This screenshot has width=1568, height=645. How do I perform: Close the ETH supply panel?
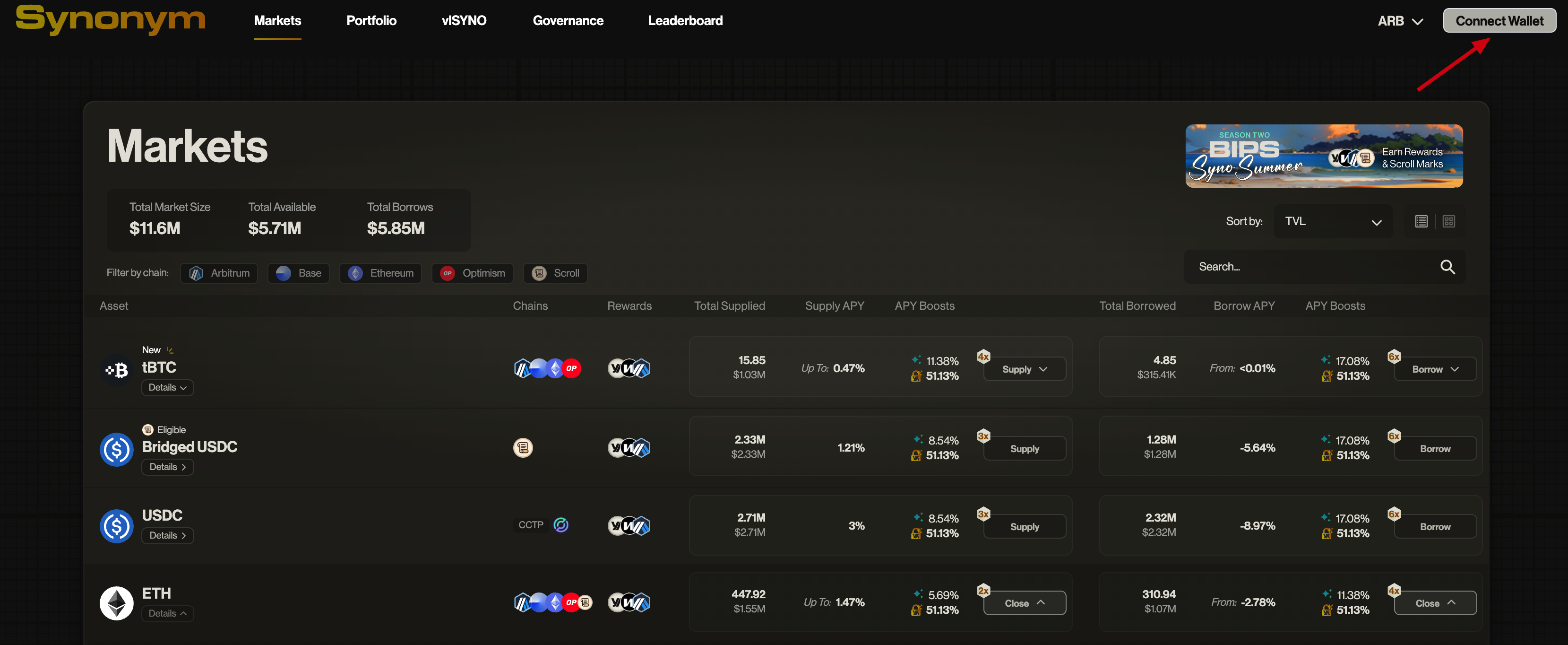pyautogui.click(x=1025, y=603)
